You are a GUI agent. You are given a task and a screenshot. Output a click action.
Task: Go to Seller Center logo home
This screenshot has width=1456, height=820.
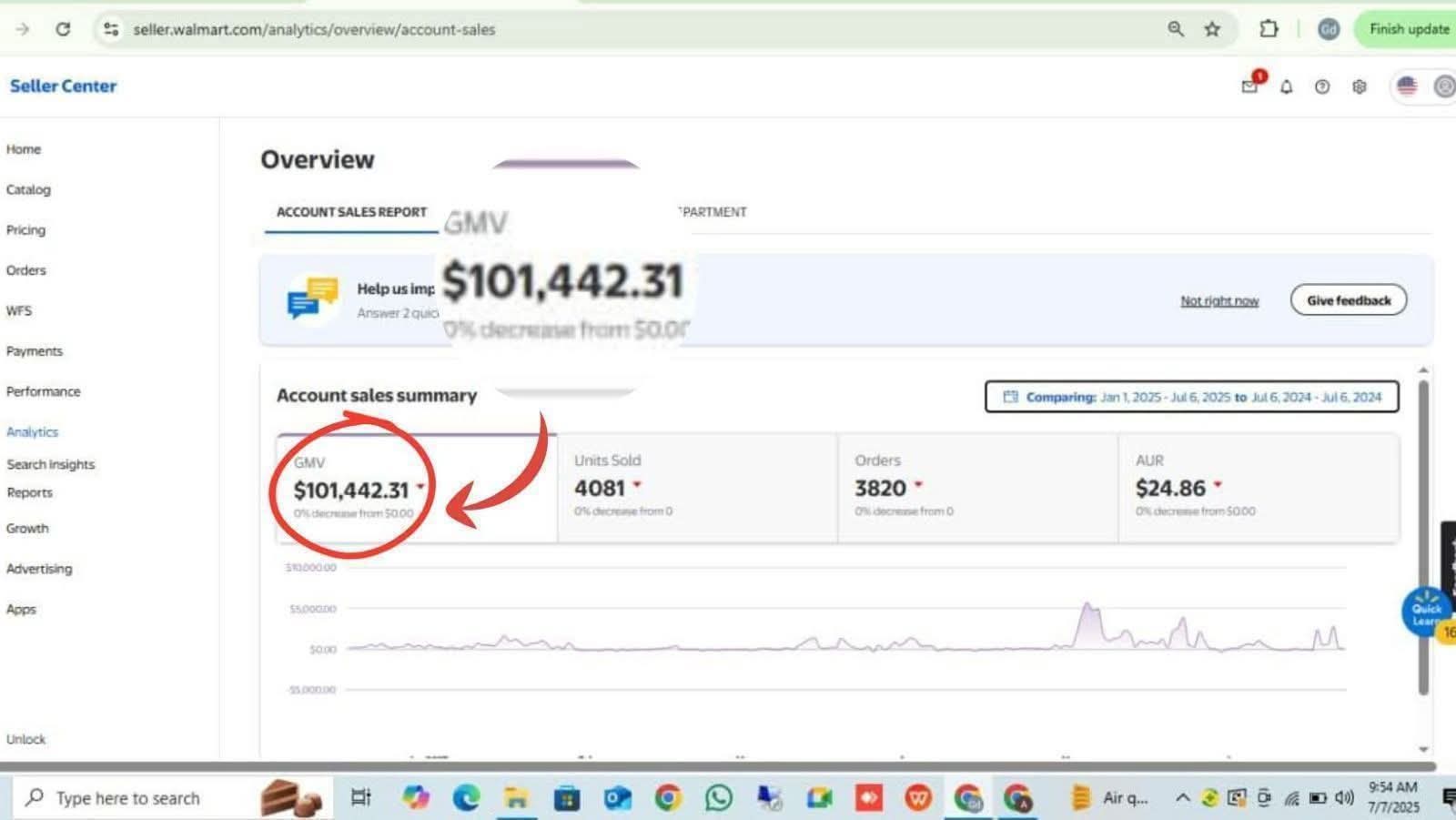[x=63, y=86]
